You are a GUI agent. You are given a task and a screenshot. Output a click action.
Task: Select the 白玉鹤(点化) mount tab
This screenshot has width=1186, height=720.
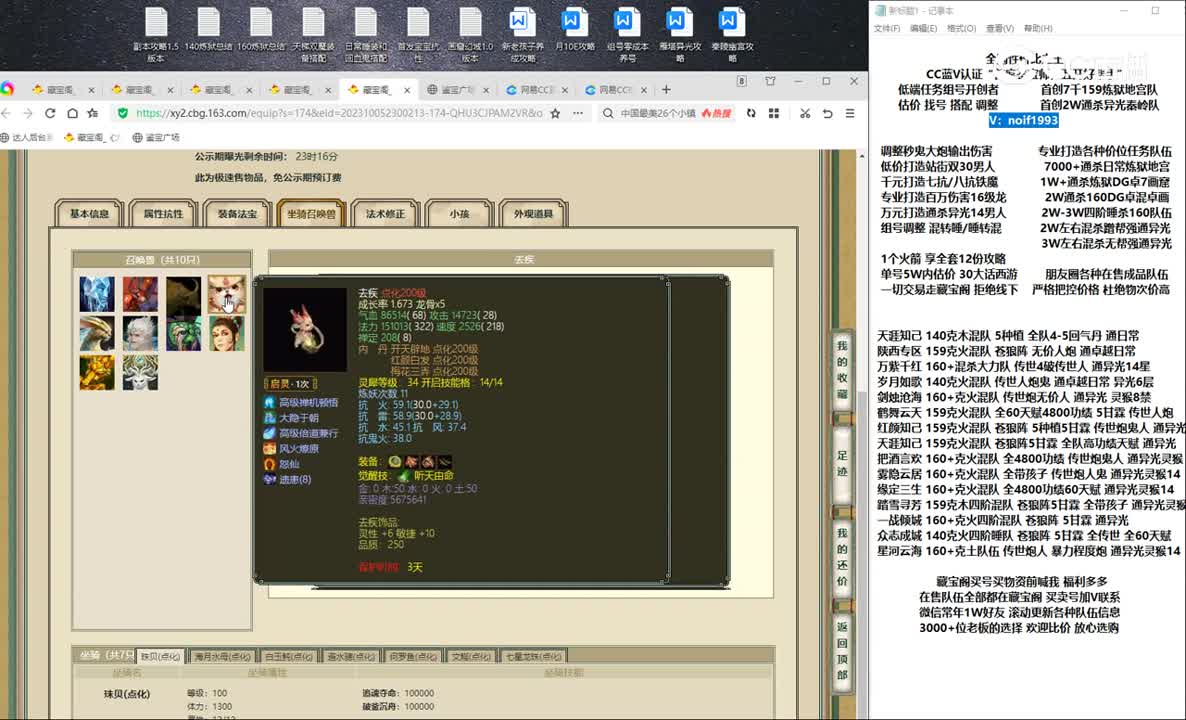[289, 656]
